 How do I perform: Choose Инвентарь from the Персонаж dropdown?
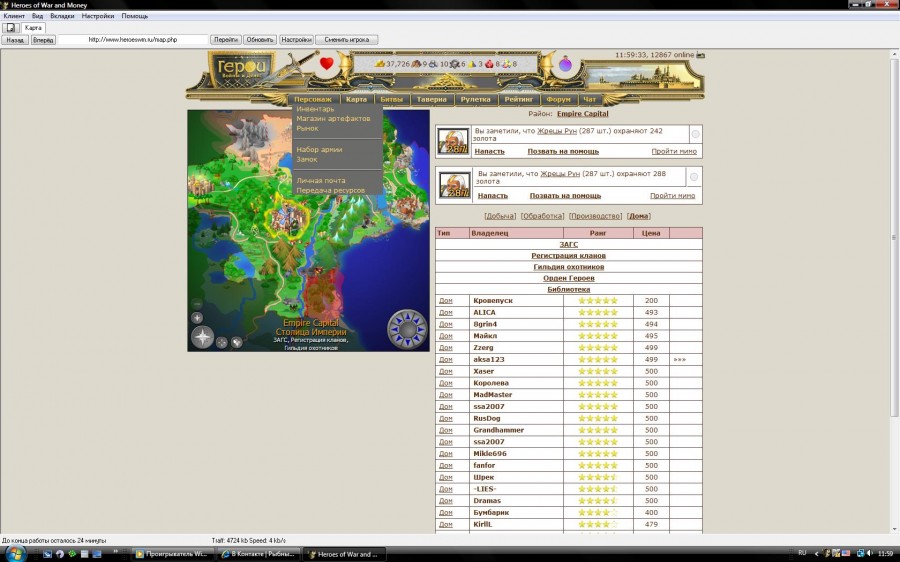tap(315, 108)
